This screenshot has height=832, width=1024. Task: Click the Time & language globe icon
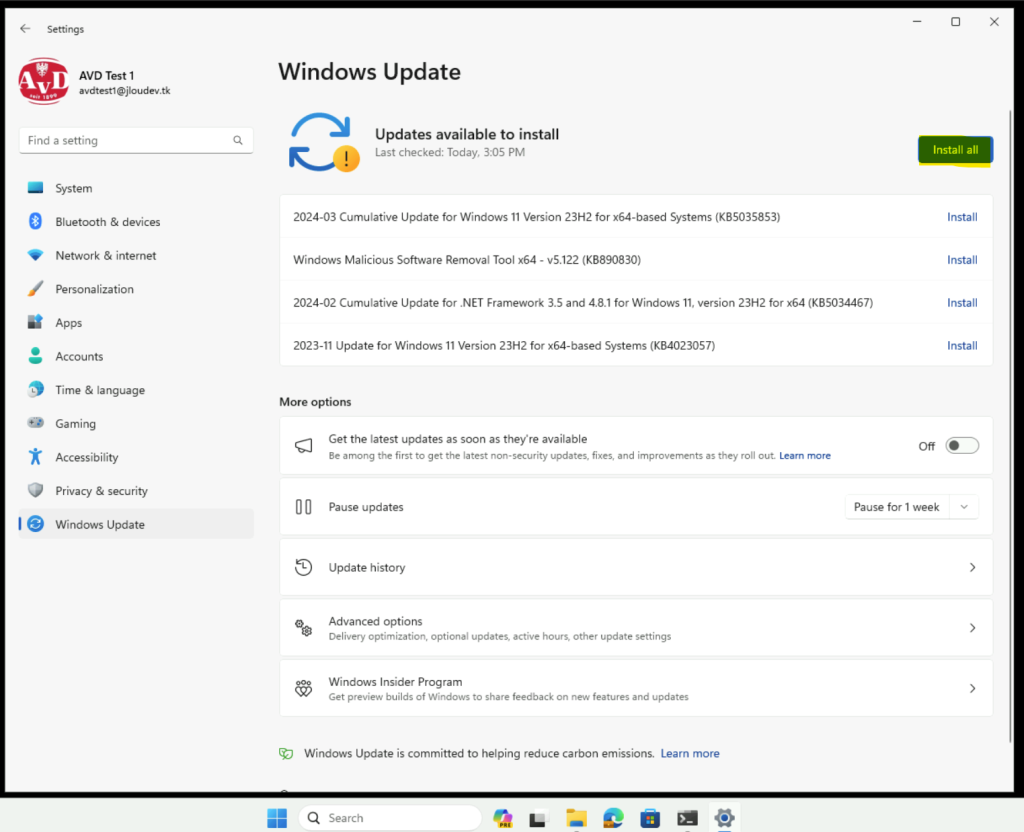coord(35,390)
